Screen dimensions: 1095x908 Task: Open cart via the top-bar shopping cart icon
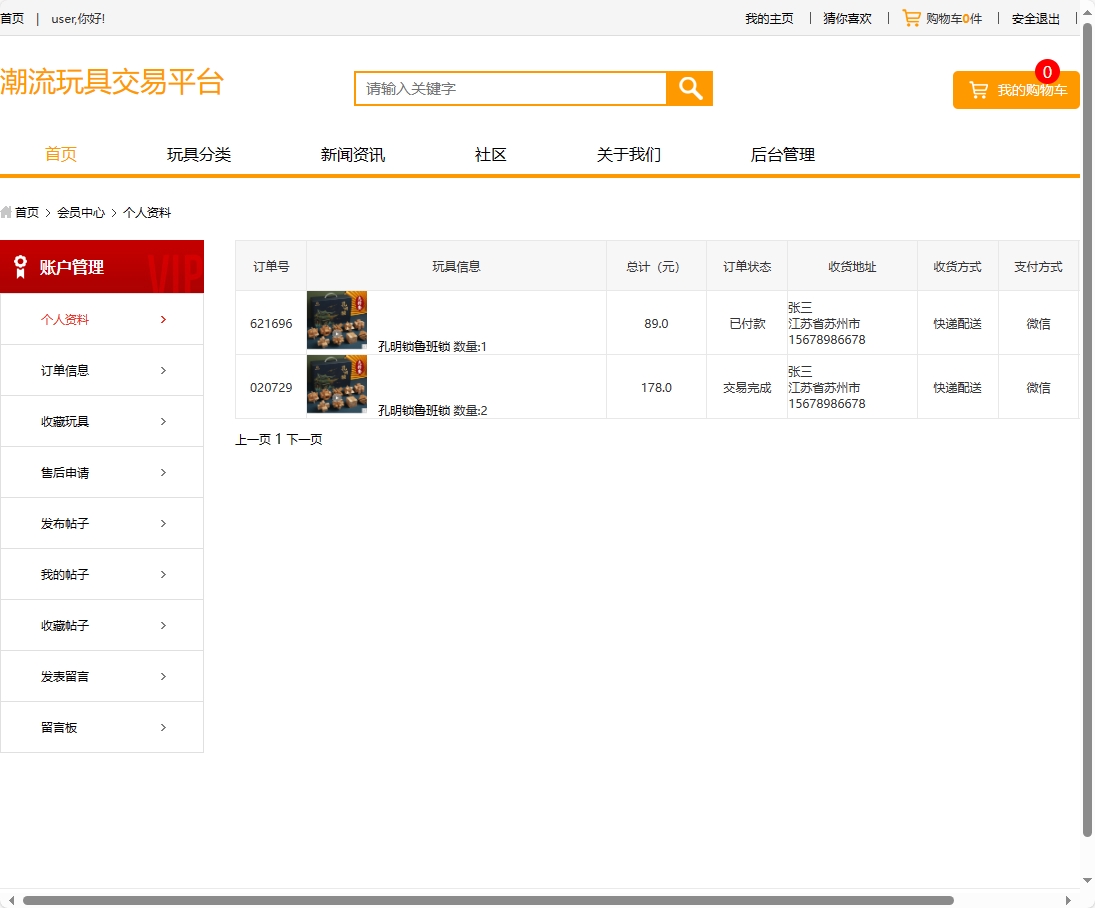911,18
